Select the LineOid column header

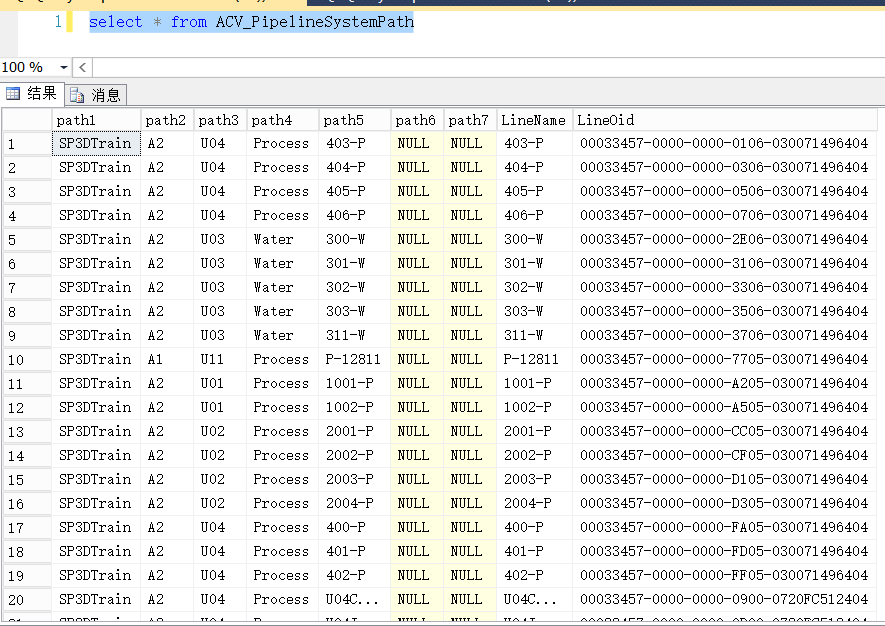[x=725, y=120]
